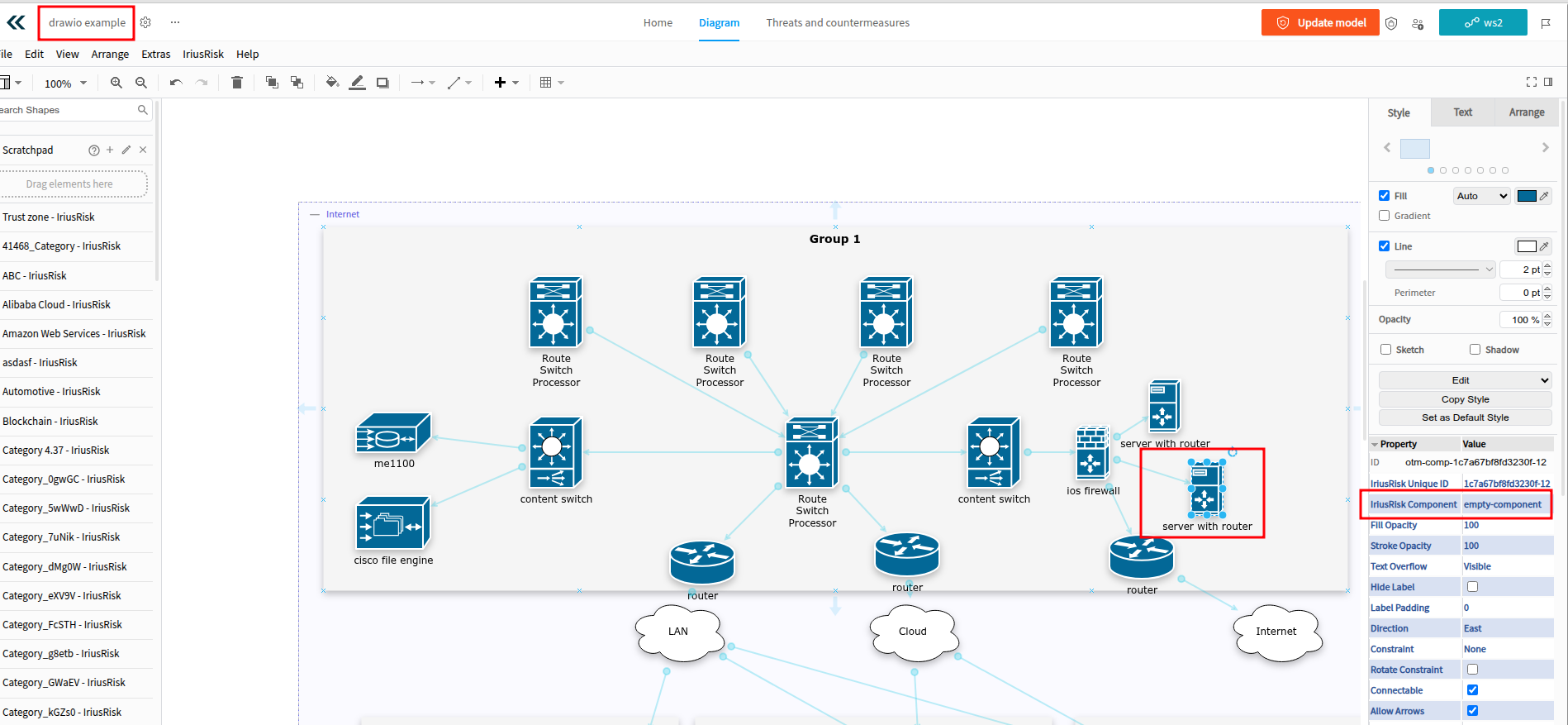Collapse the Property table expander
Screen dimensions: 1568x725
pos(1375,445)
